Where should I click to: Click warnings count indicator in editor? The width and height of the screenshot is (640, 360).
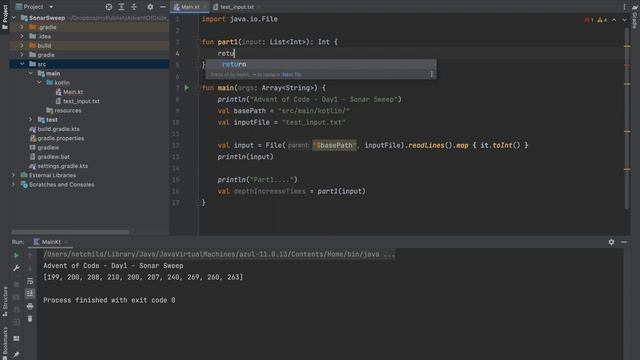coord(602,20)
